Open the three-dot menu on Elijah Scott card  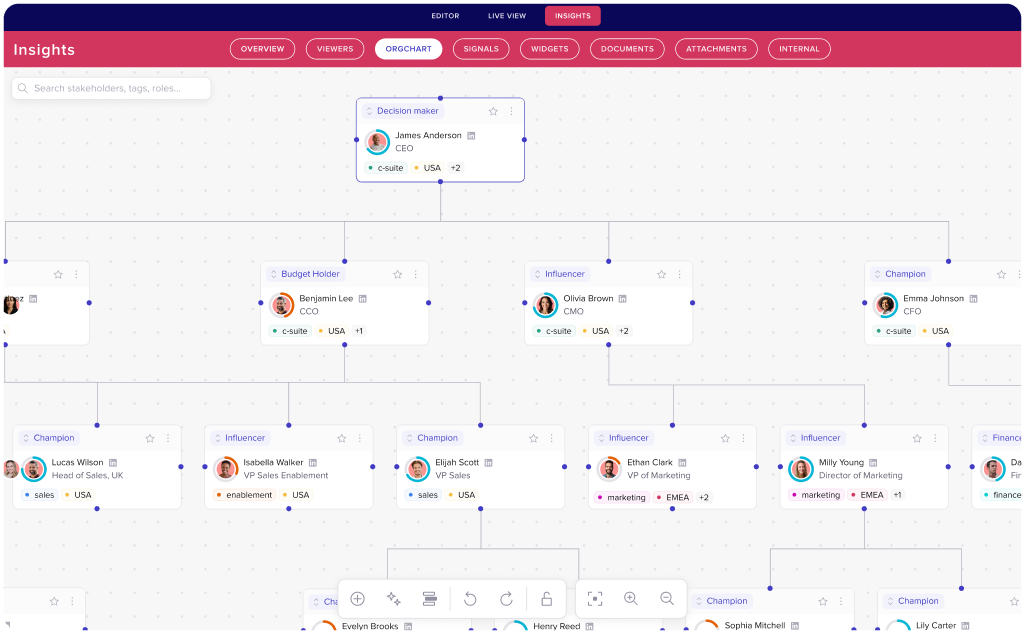tap(552, 439)
